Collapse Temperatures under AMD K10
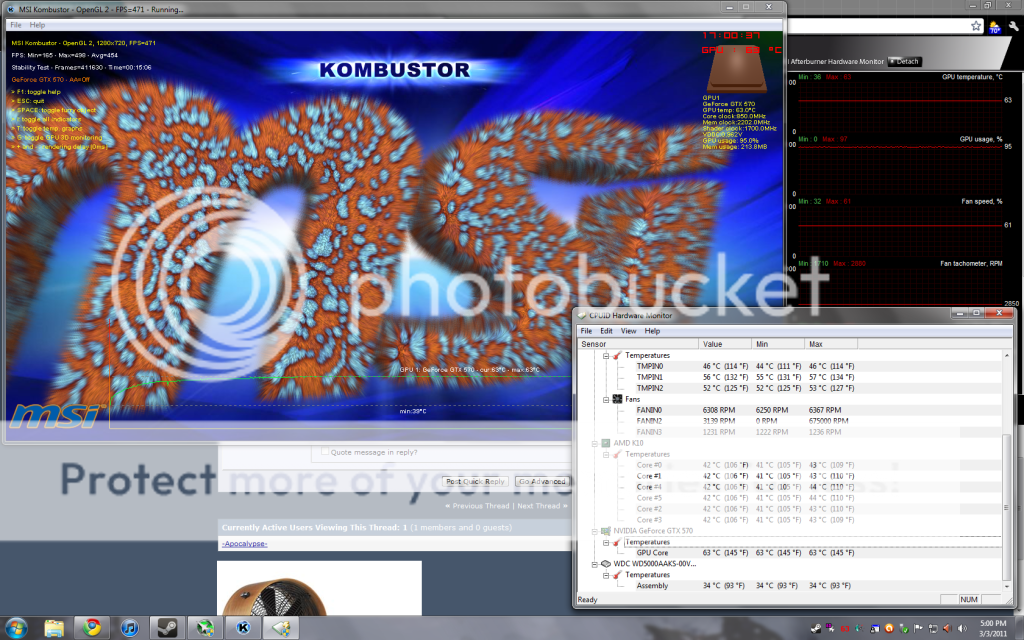The image size is (1024, 640). tap(606, 454)
